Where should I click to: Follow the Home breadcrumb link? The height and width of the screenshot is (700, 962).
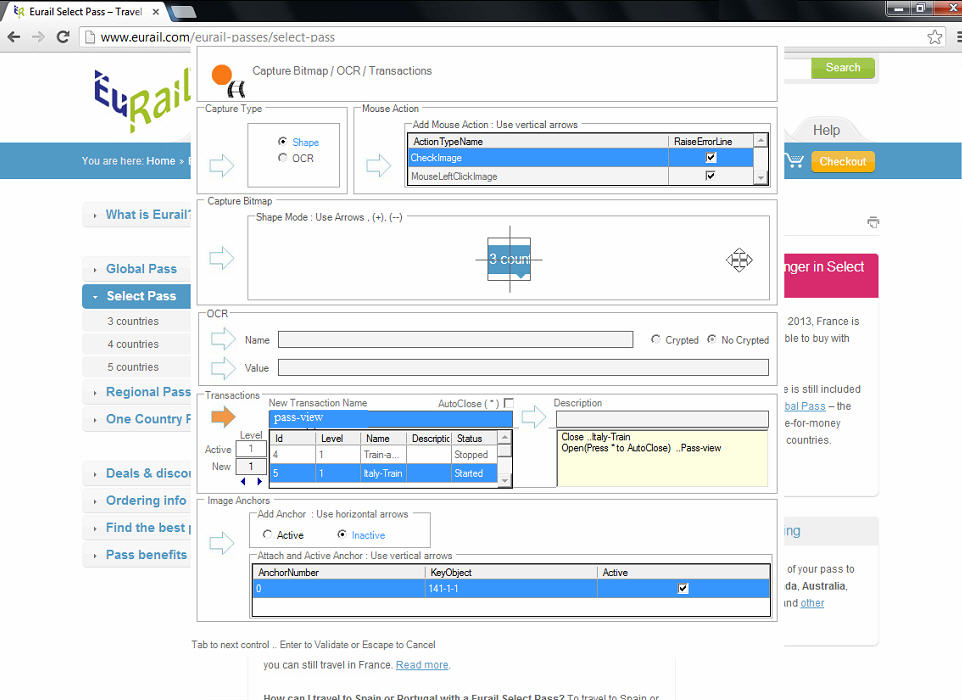point(161,161)
